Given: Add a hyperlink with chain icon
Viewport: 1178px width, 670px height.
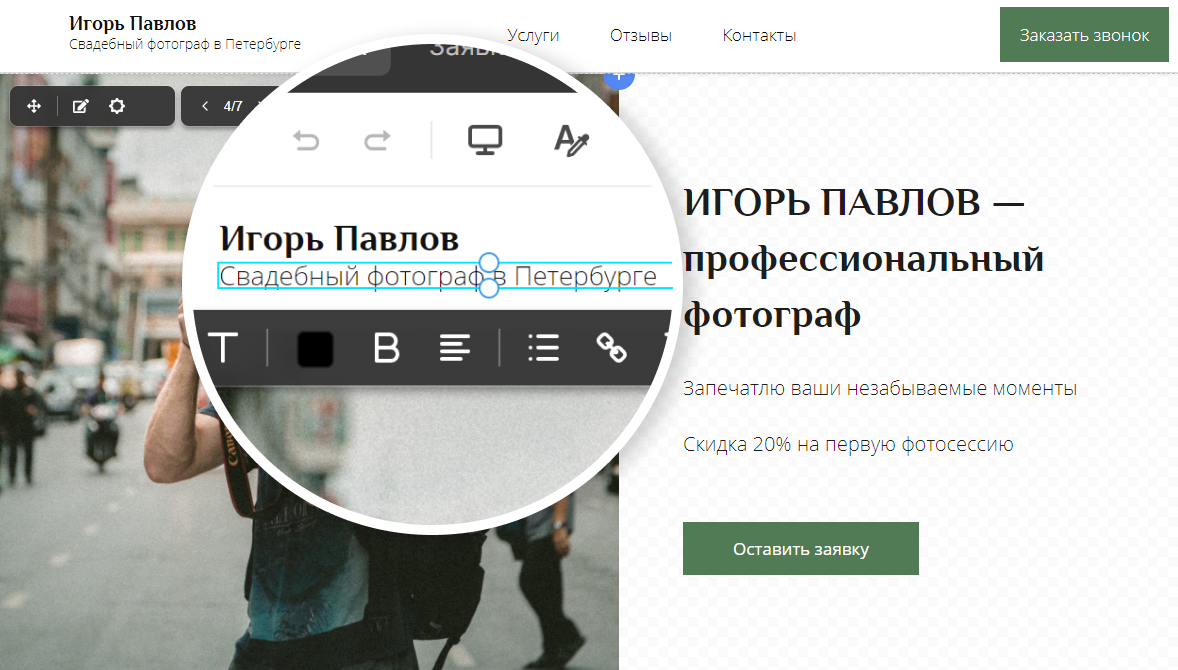Looking at the screenshot, I should click(x=612, y=348).
